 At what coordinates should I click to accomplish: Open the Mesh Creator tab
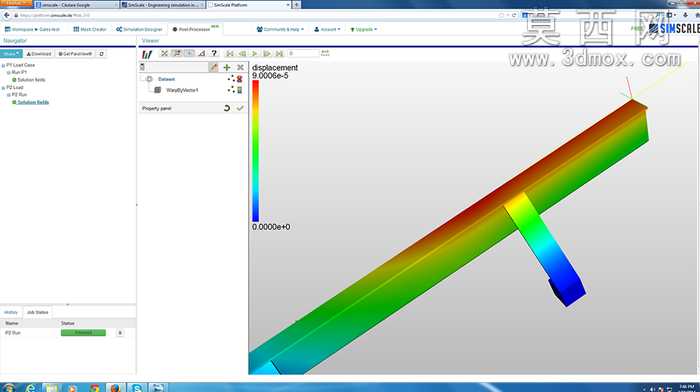coord(90,29)
